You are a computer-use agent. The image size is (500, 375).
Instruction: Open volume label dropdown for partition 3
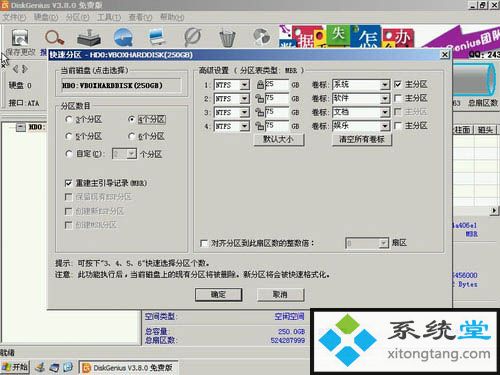tap(385, 112)
